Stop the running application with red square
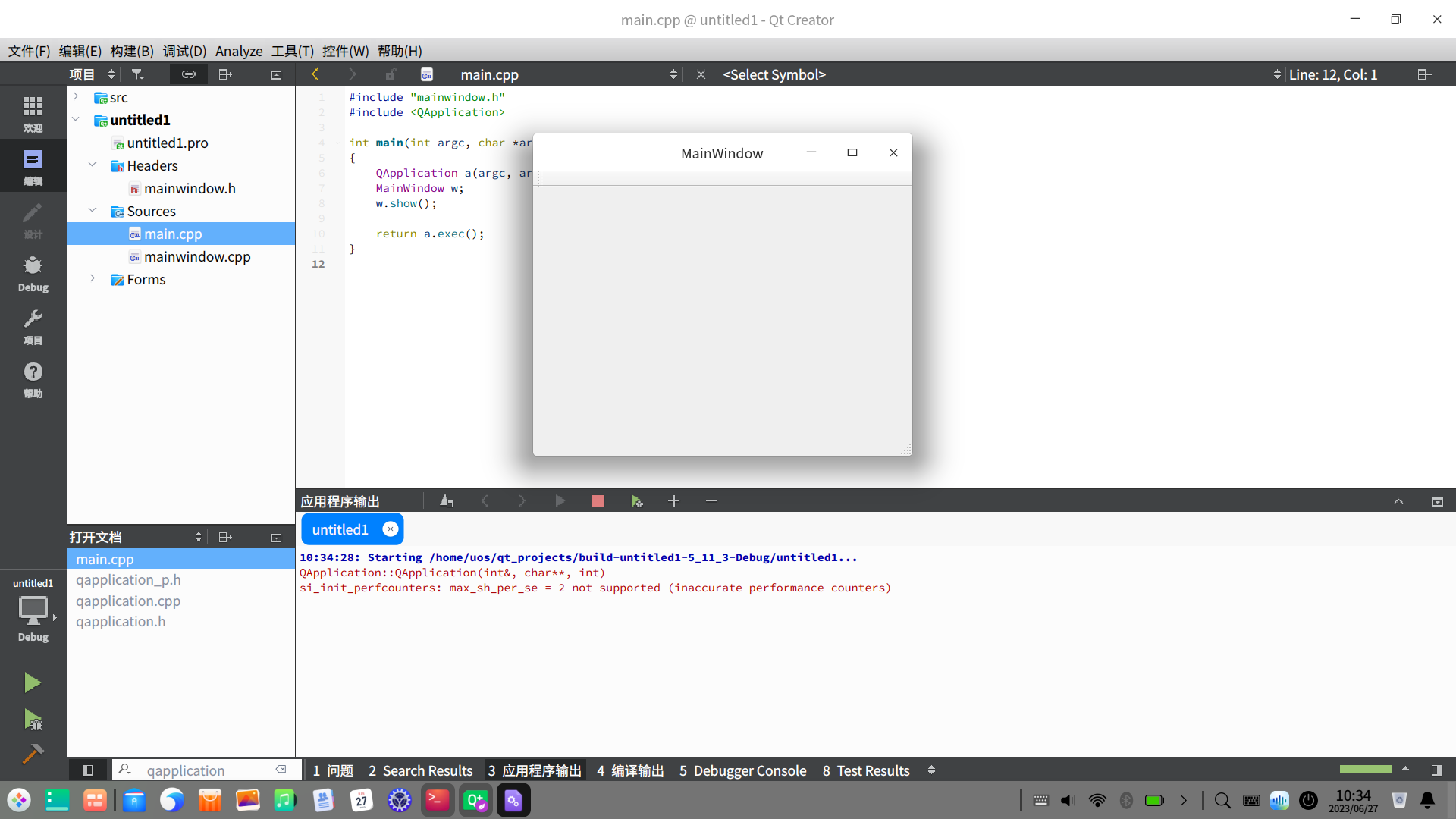Image resolution: width=1456 pixels, height=819 pixels. coord(598,501)
